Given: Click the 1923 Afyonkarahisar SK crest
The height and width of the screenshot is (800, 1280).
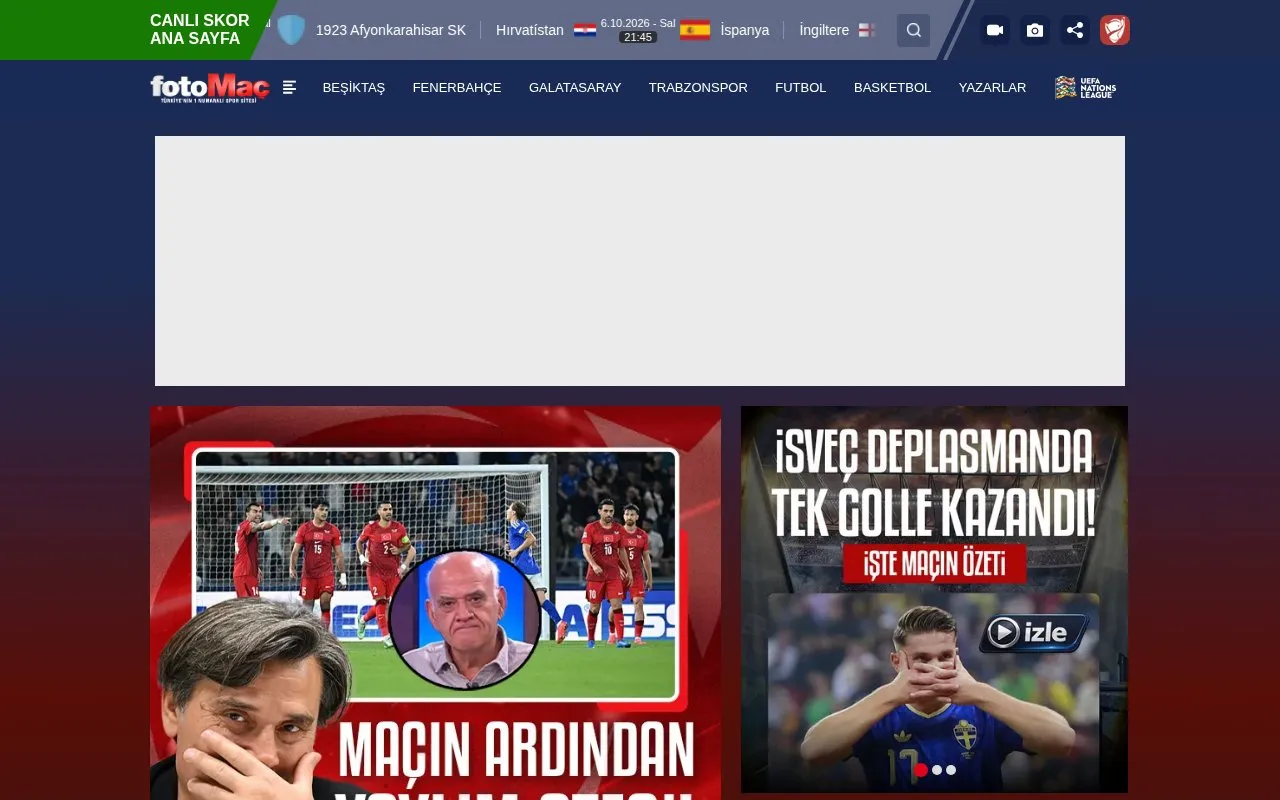Looking at the screenshot, I should pos(291,30).
